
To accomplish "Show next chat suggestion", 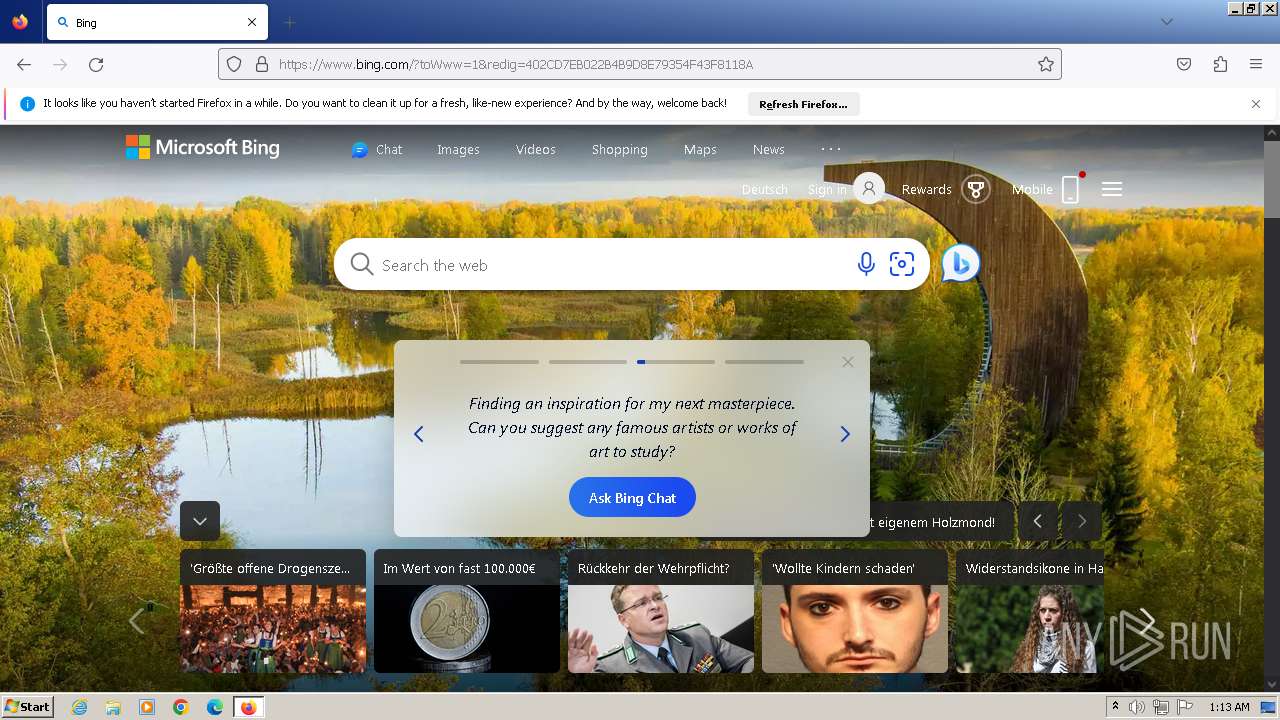I will [x=845, y=434].
